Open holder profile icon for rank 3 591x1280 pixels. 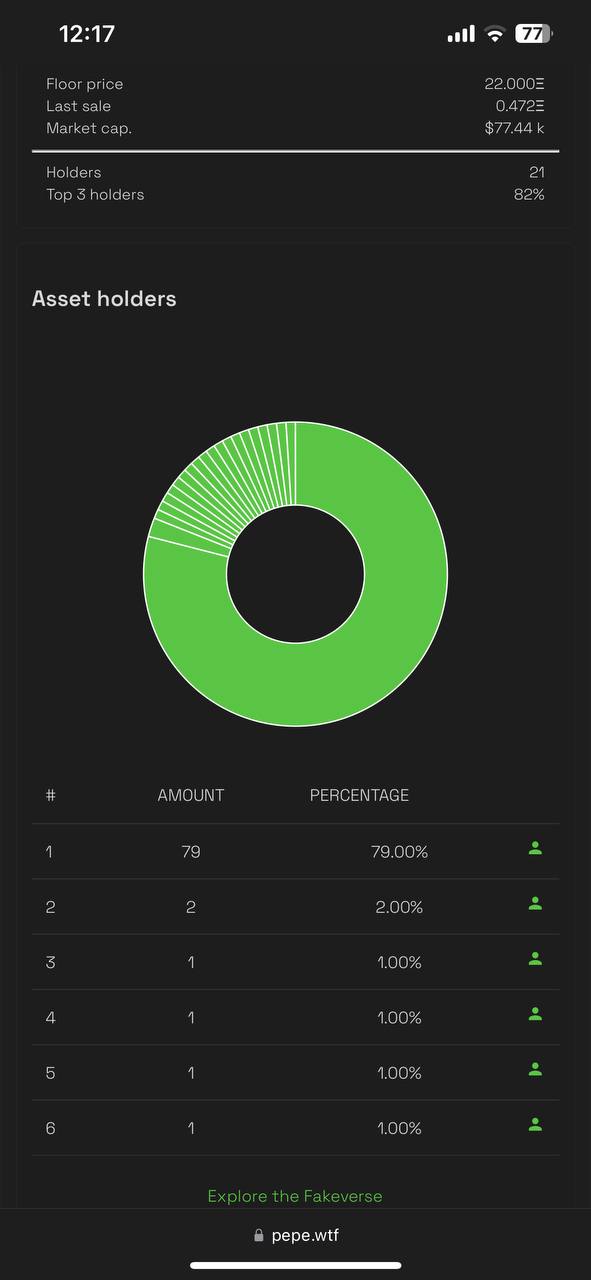point(535,959)
